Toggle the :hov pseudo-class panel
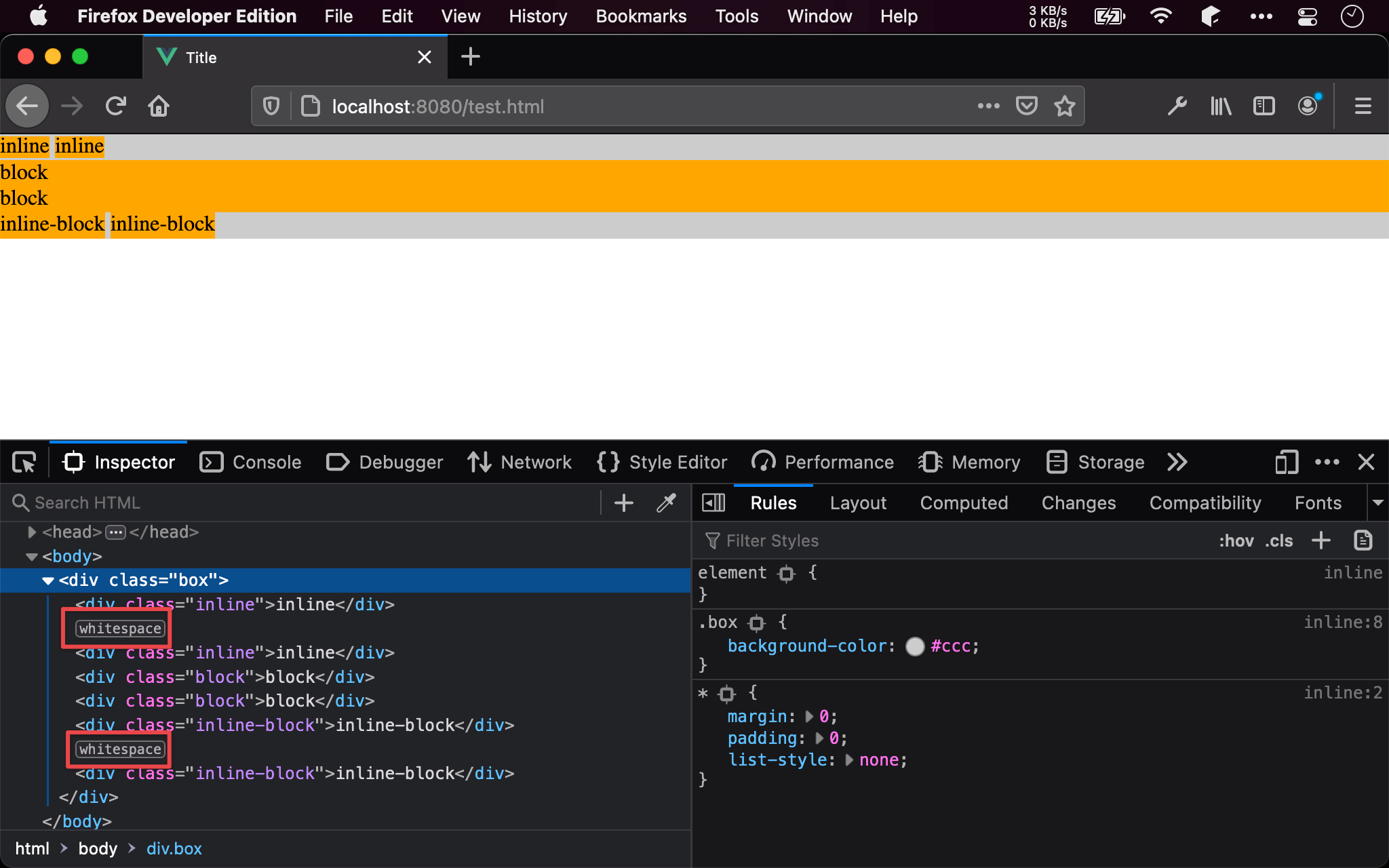This screenshot has height=868, width=1389. [x=1236, y=540]
